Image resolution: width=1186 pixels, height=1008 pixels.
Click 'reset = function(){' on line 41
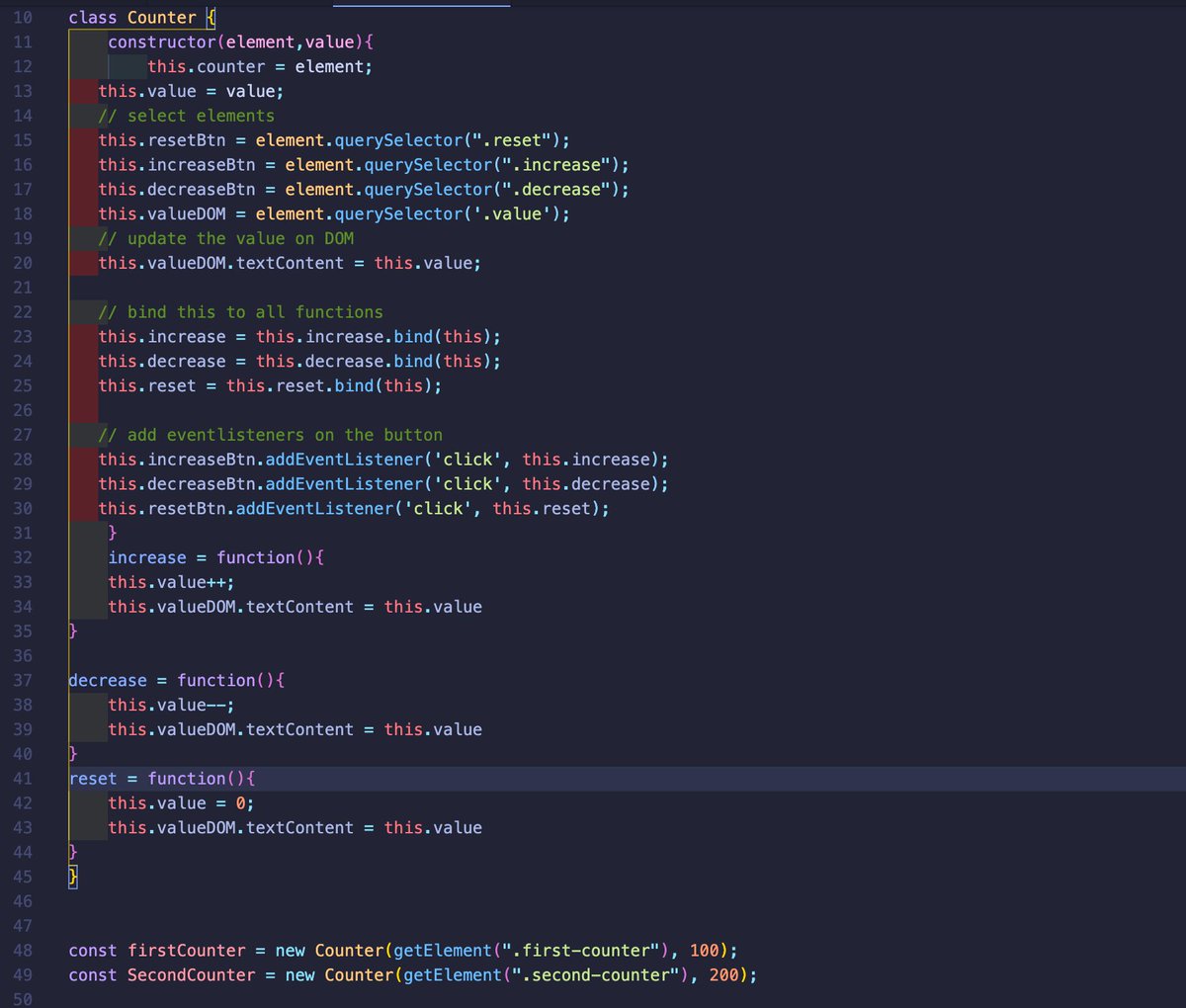point(162,779)
